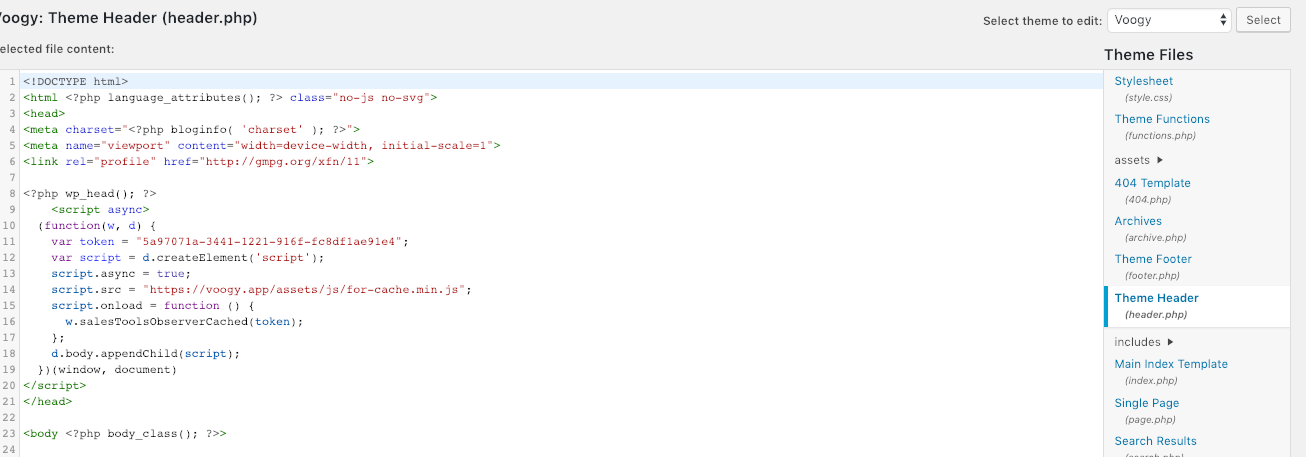Click the DOCTYPE html line in editor

coord(76,81)
